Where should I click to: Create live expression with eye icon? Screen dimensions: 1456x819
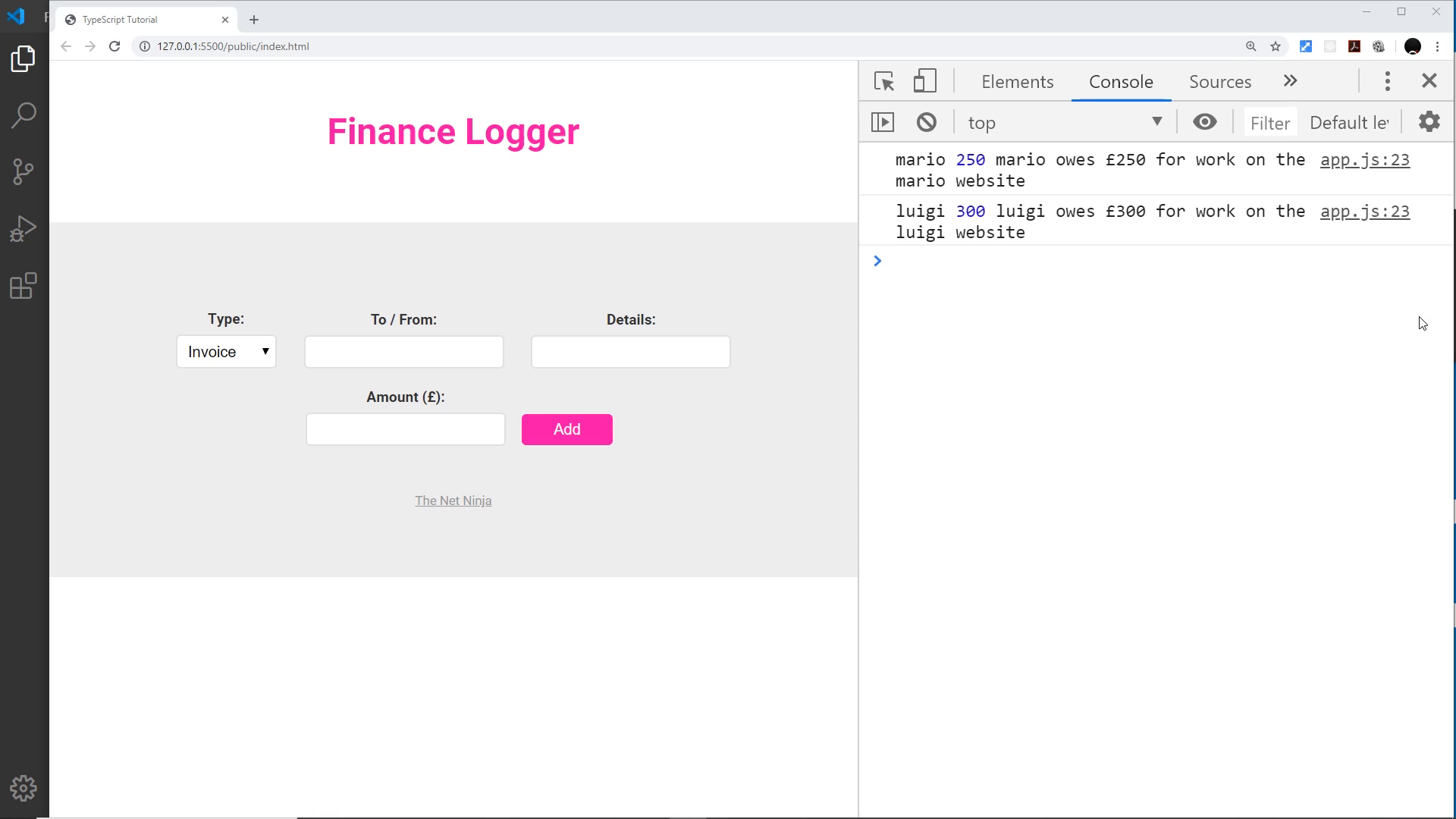(1205, 122)
